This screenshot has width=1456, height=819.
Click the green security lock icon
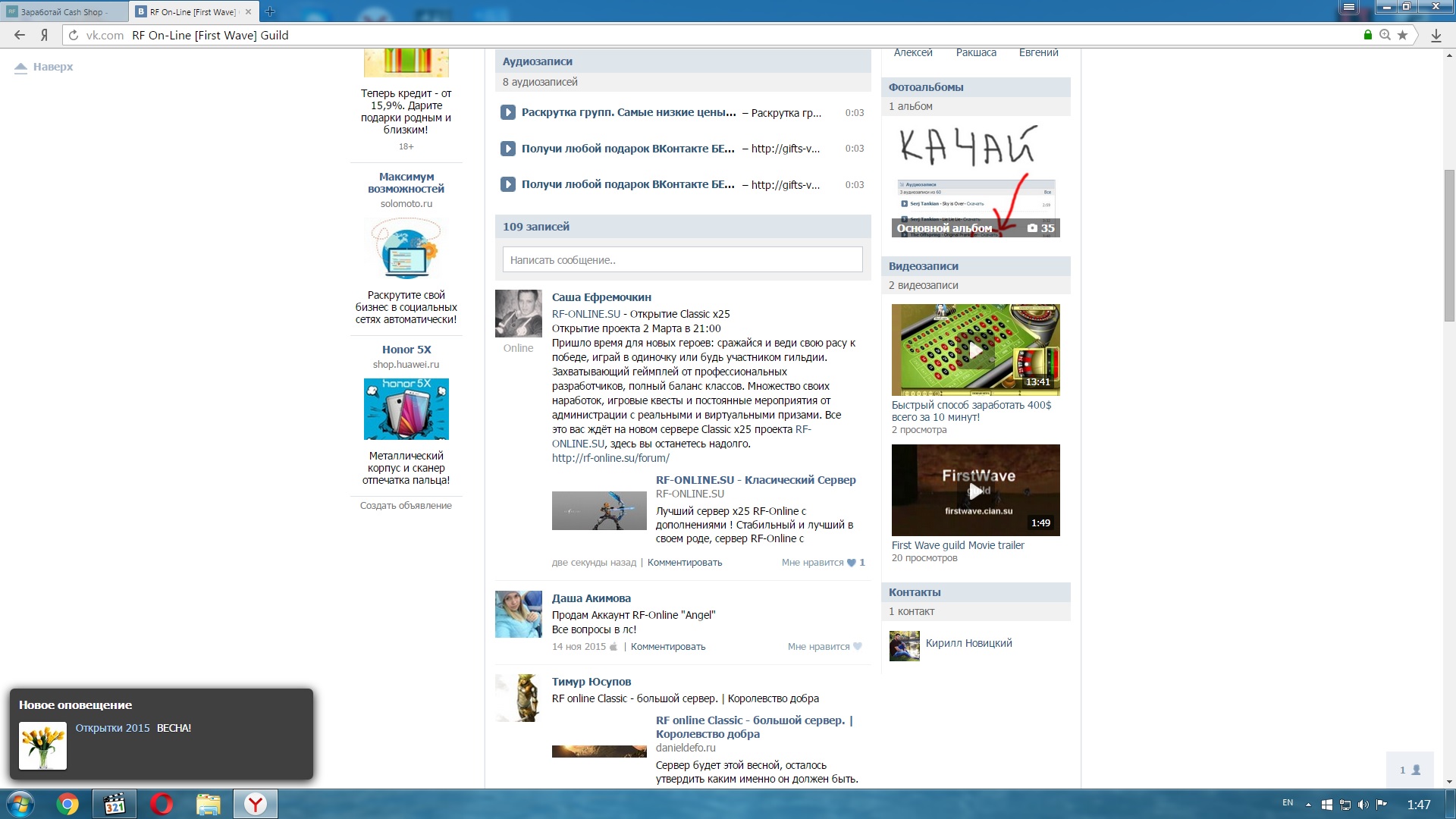point(1368,35)
